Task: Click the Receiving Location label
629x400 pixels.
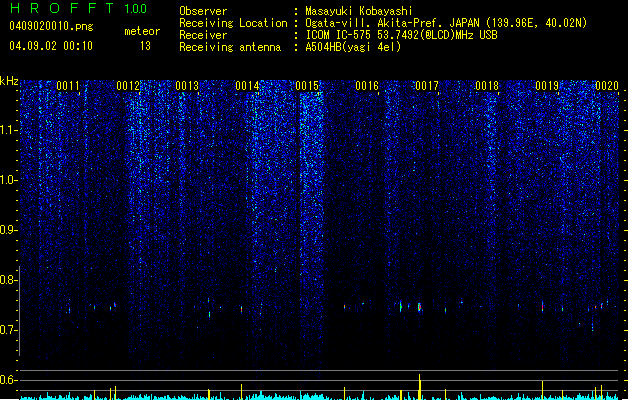Action: (x=233, y=23)
